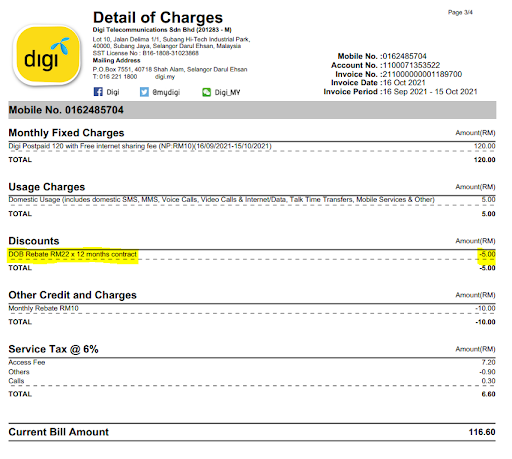Select the highlighted -5.00 discount amount
The height and width of the screenshot is (459, 512).
(x=487, y=254)
